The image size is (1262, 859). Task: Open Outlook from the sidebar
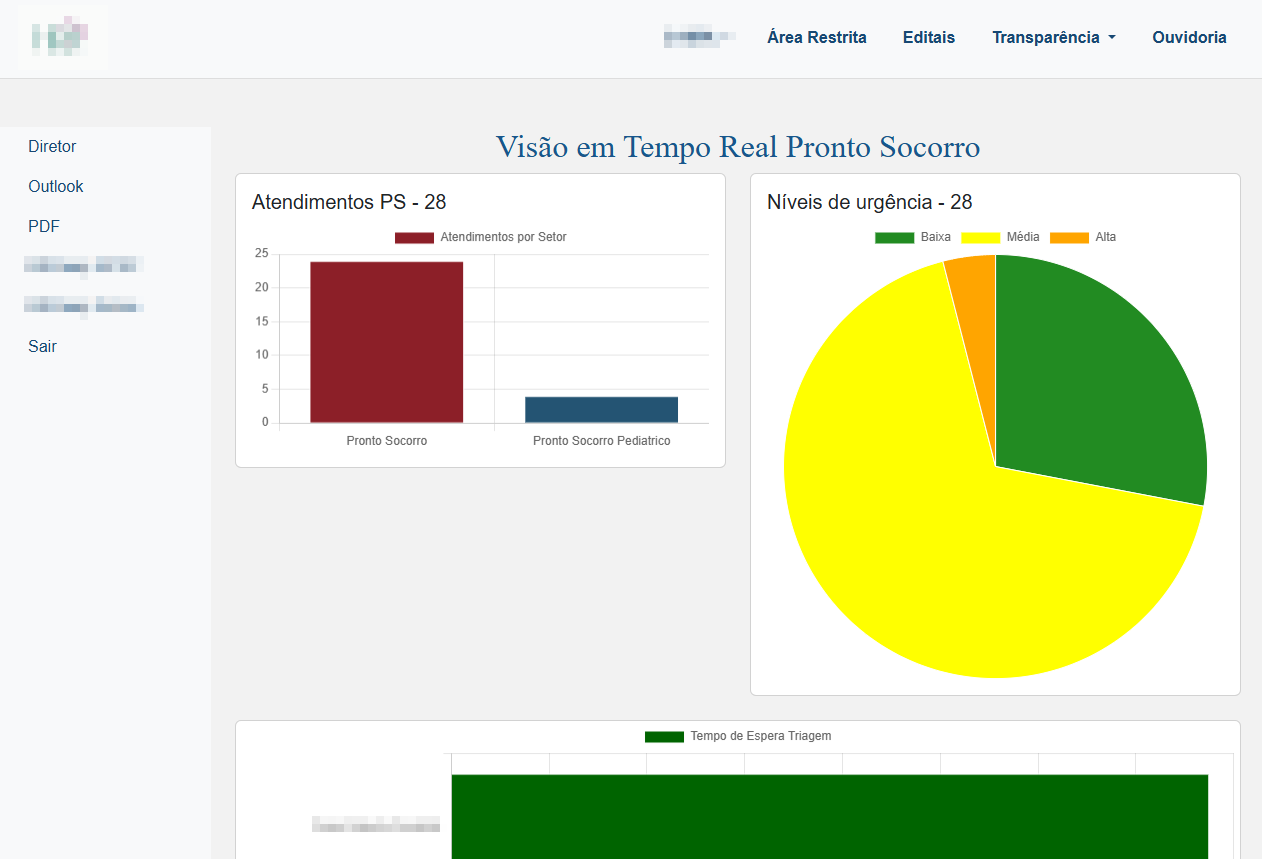[55, 186]
